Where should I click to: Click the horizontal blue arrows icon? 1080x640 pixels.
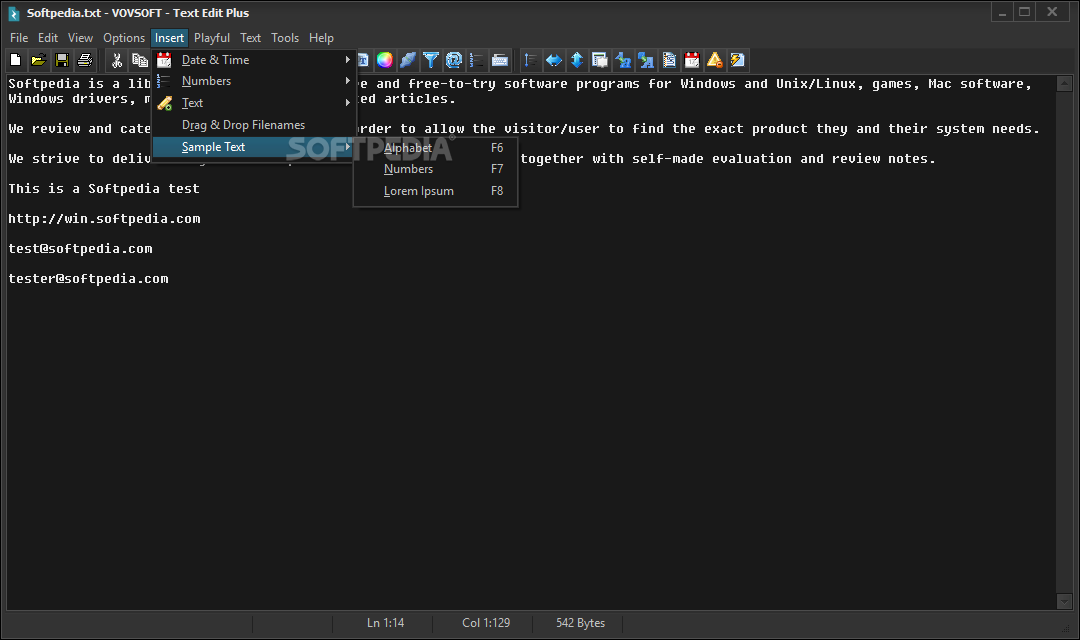click(554, 61)
